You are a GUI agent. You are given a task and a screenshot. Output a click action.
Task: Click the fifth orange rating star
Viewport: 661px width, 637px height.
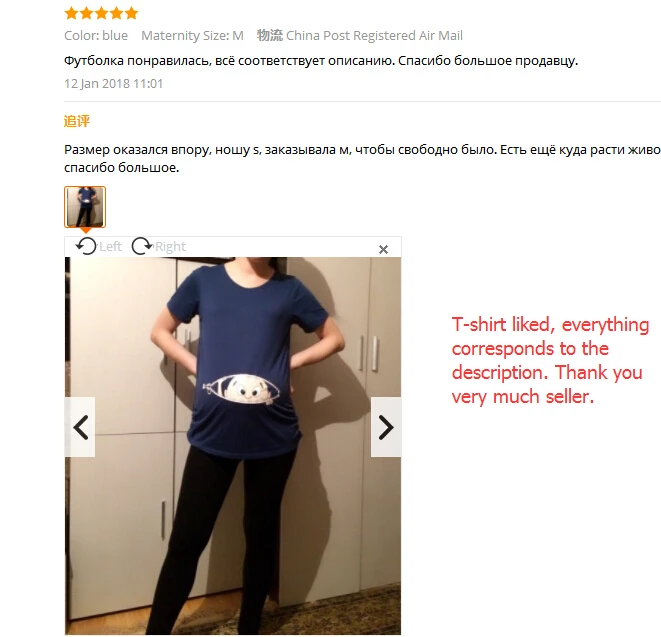pyautogui.click(x=132, y=13)
